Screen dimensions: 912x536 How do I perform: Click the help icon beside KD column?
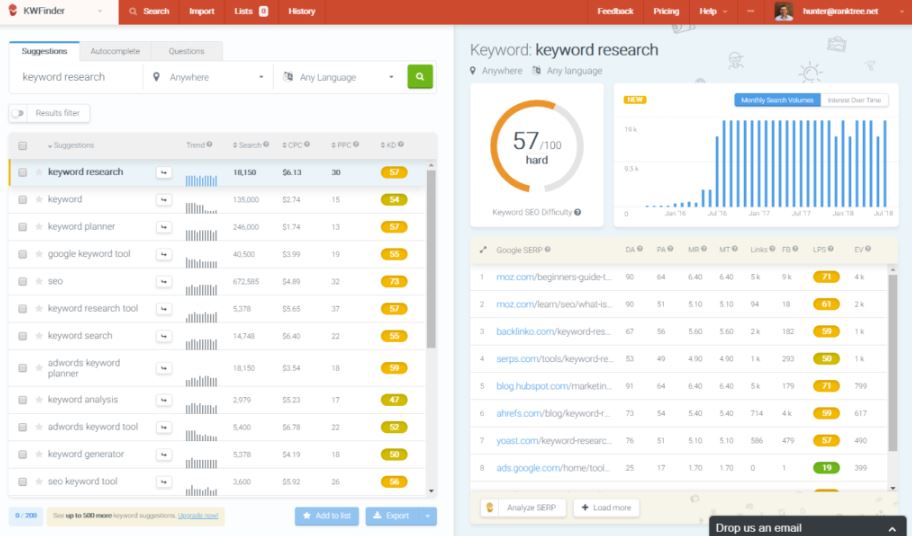click(x=401, y=145)
